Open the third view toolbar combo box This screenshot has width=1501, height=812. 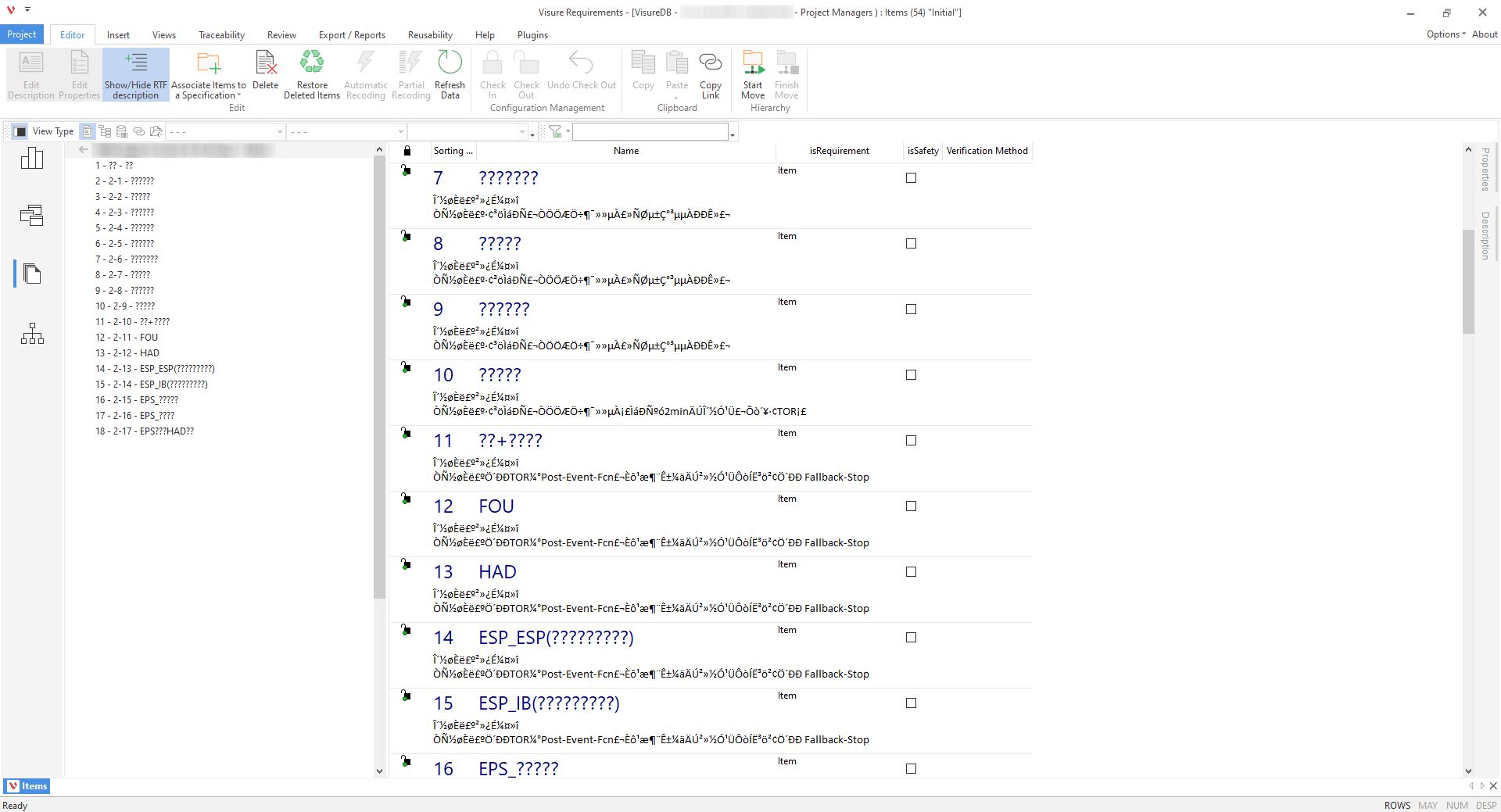tap(468, 131)
